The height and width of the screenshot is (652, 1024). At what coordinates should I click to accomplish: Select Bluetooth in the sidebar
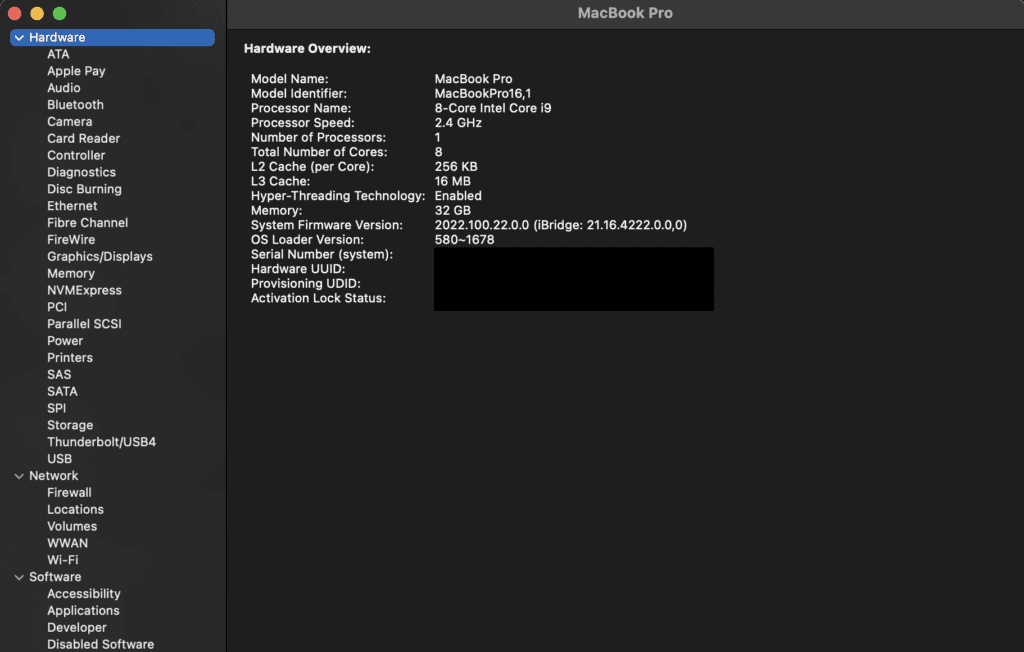pyautogui.click(x=75, y=105)
